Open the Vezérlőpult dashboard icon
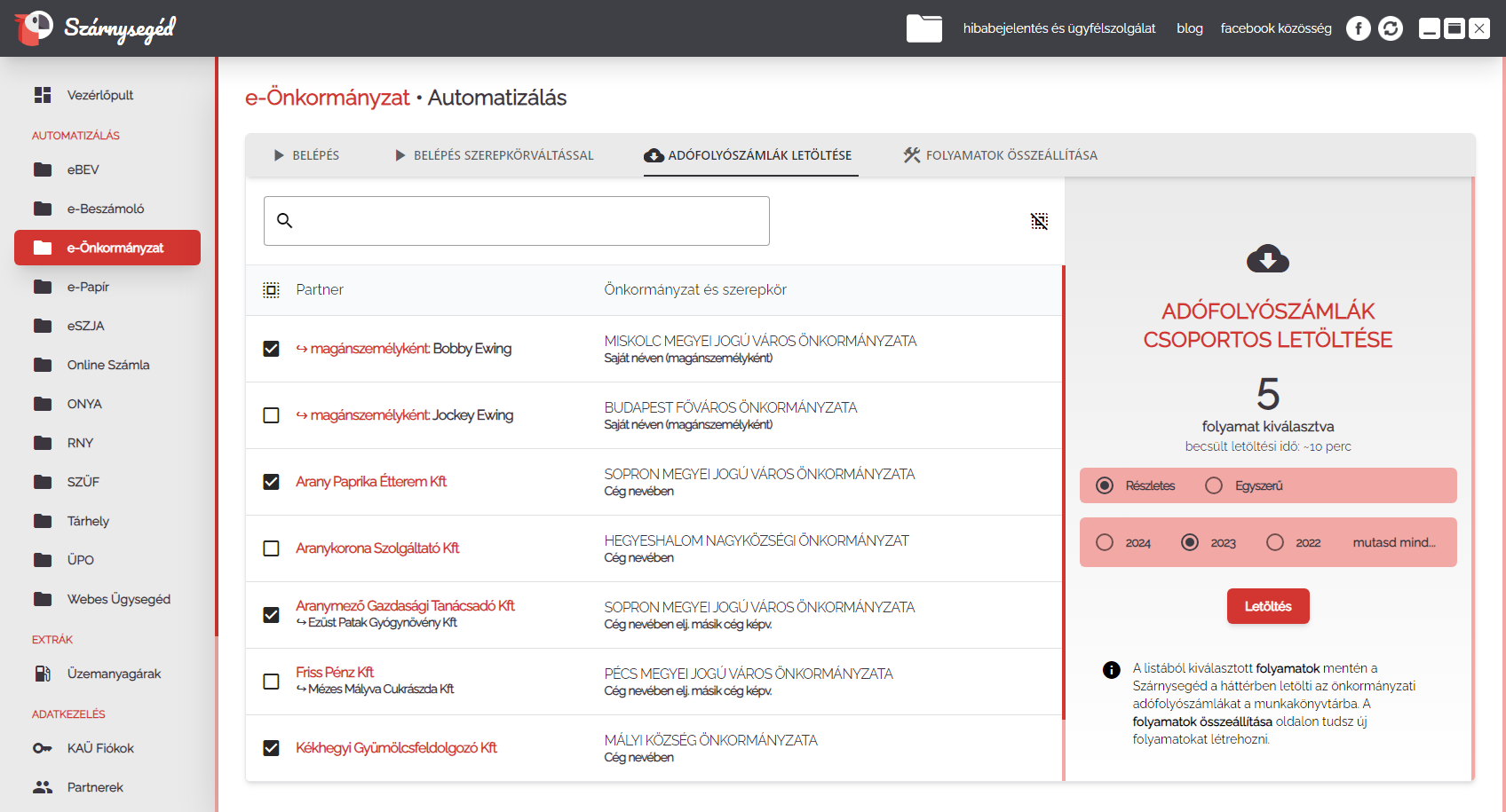The width and height of the screenshot is (1506, 812). click(x=43, y=95)
